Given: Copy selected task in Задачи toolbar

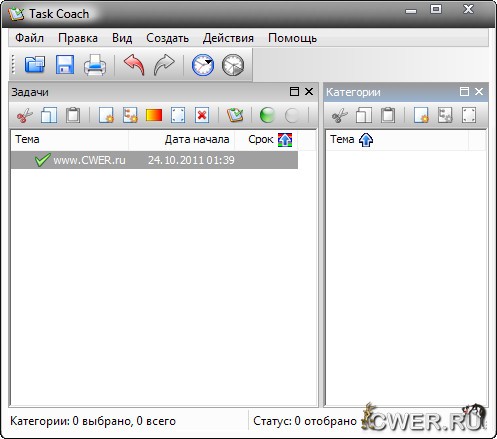Looking at the screenshot, I should tap(49, 116).
